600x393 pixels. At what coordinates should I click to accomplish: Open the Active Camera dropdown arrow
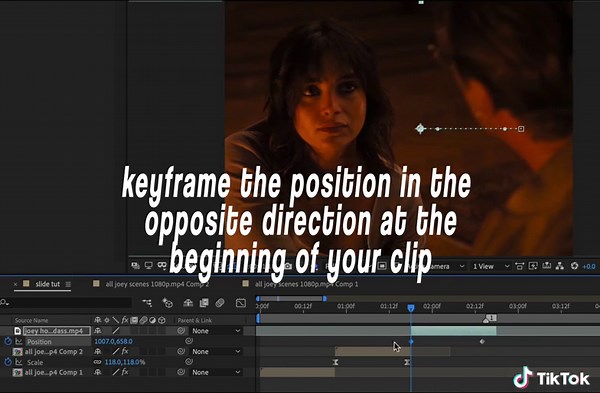pyautogui.click(x=462, y=266)
